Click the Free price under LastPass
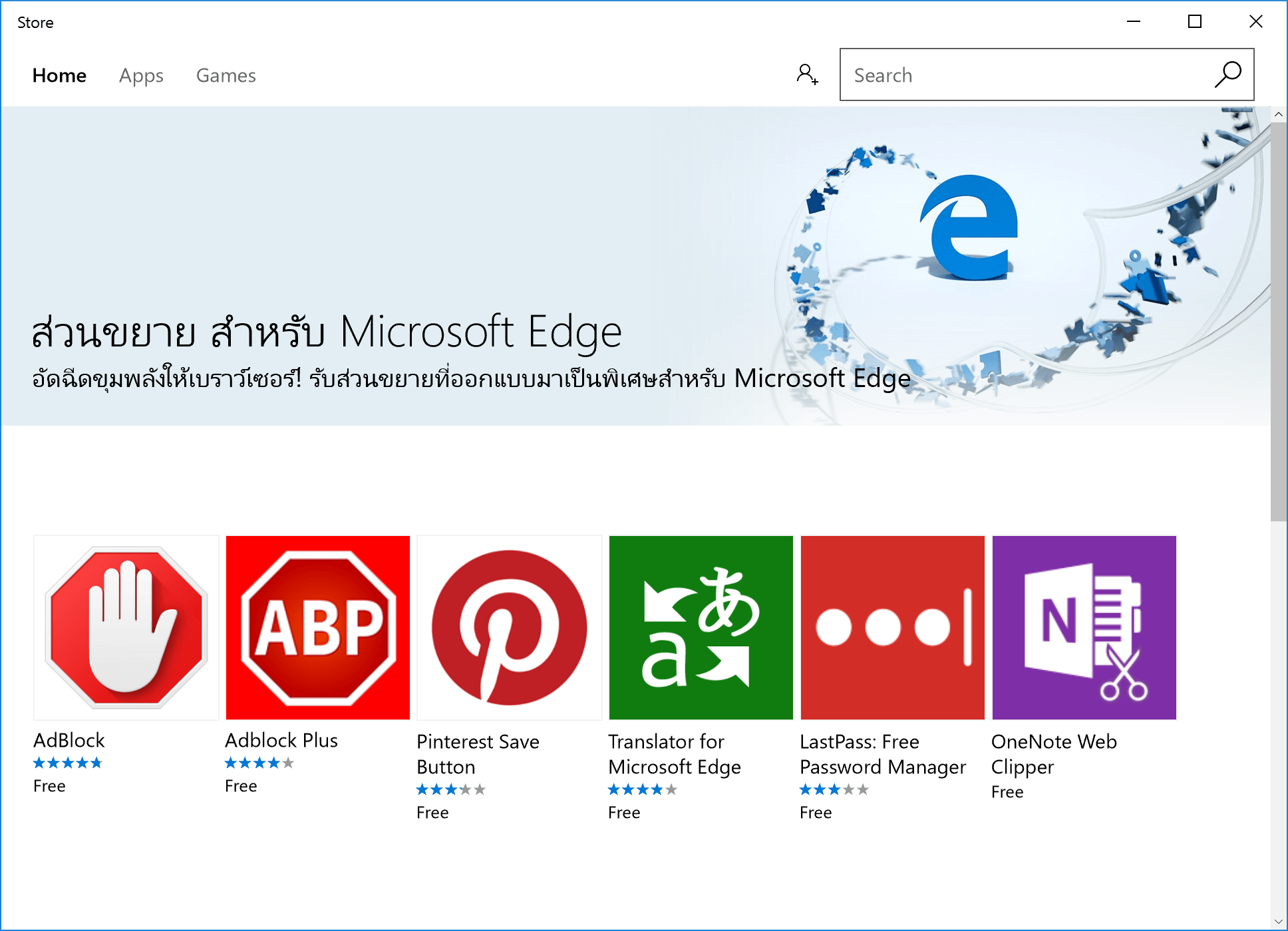The width and height of the screenshot is (1288, 931). [x=816, y=813]
